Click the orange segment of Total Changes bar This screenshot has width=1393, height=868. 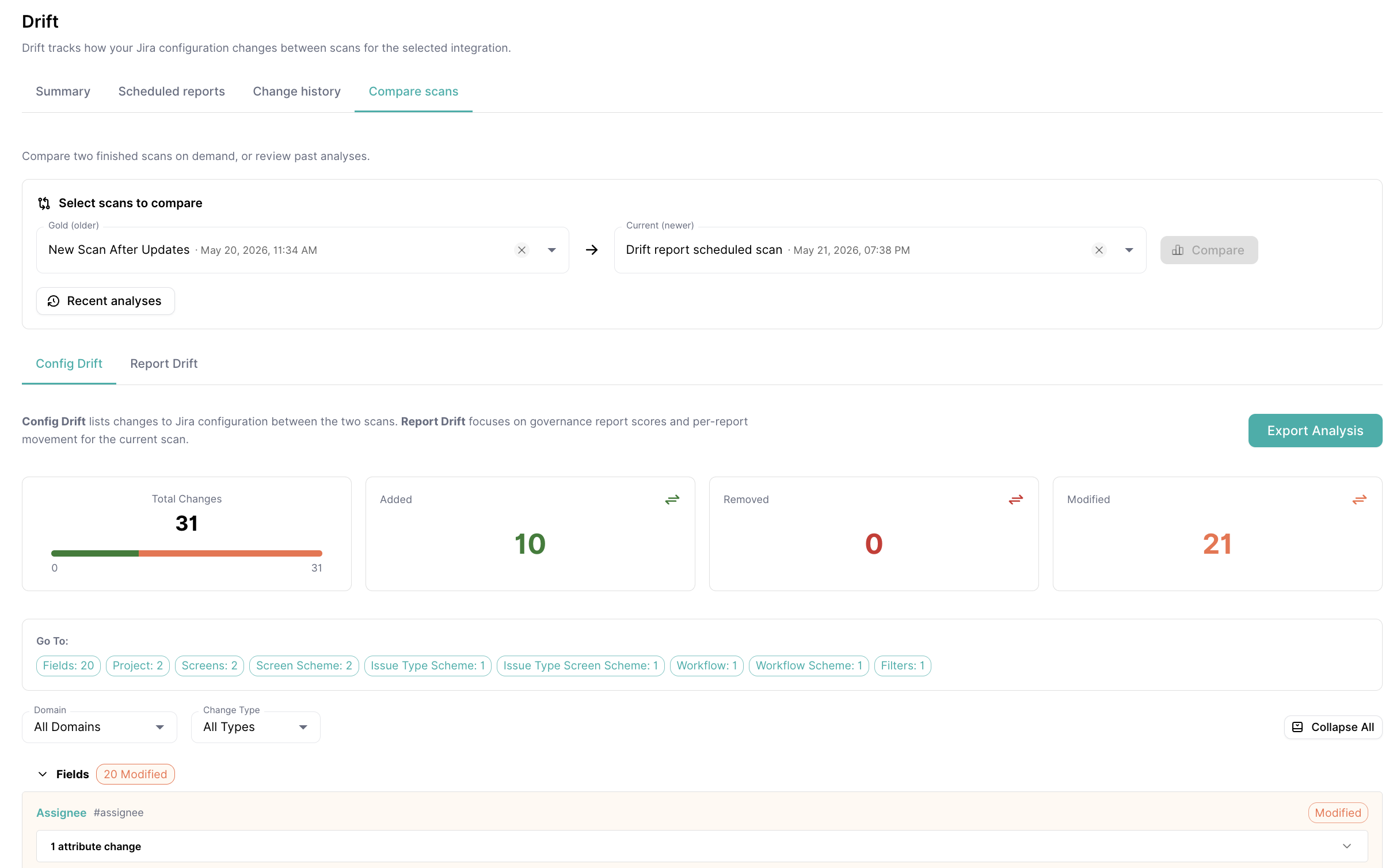click(x=230, y=553)
